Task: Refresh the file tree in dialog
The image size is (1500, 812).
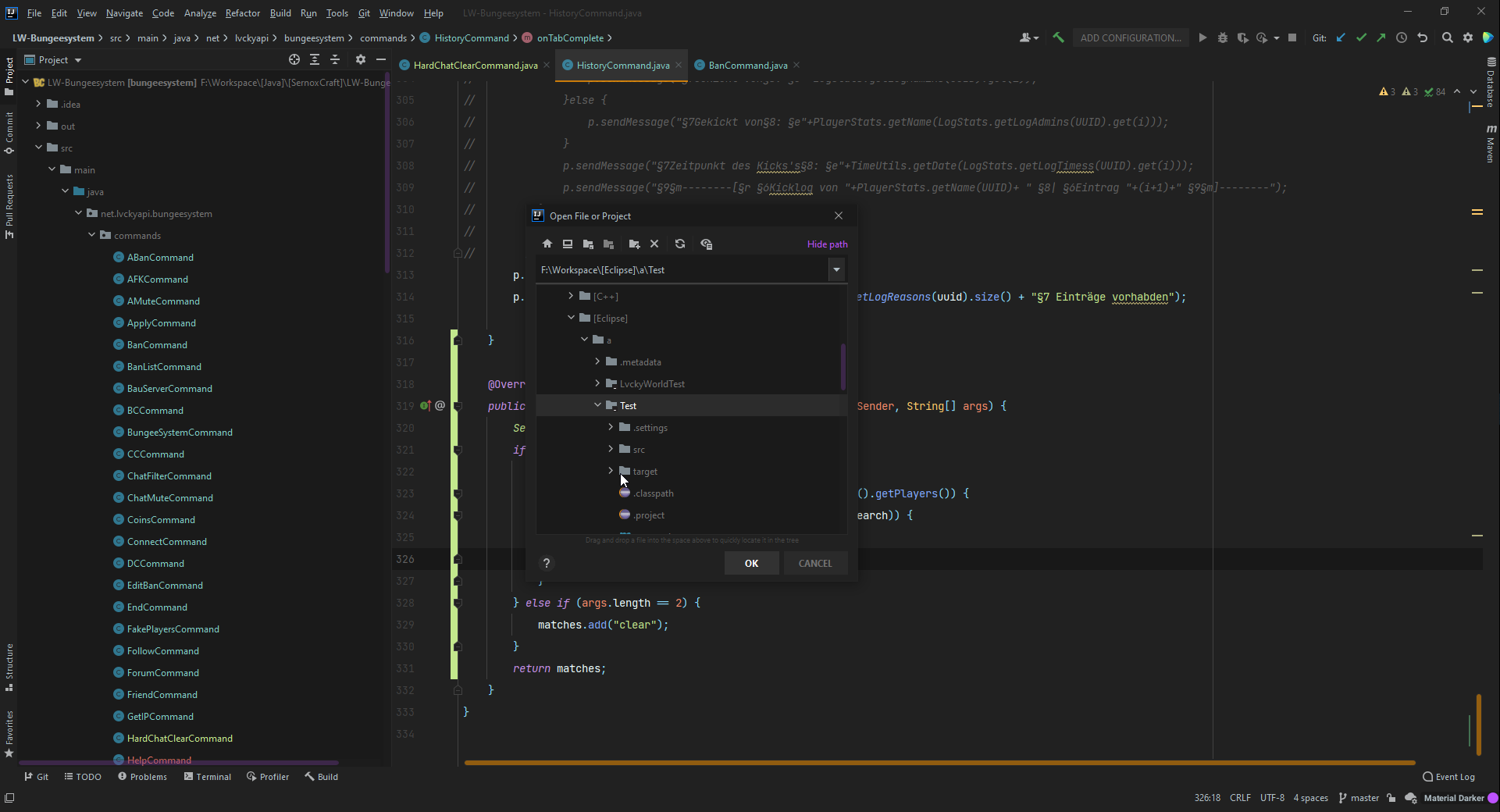Action: click(680, 244)
